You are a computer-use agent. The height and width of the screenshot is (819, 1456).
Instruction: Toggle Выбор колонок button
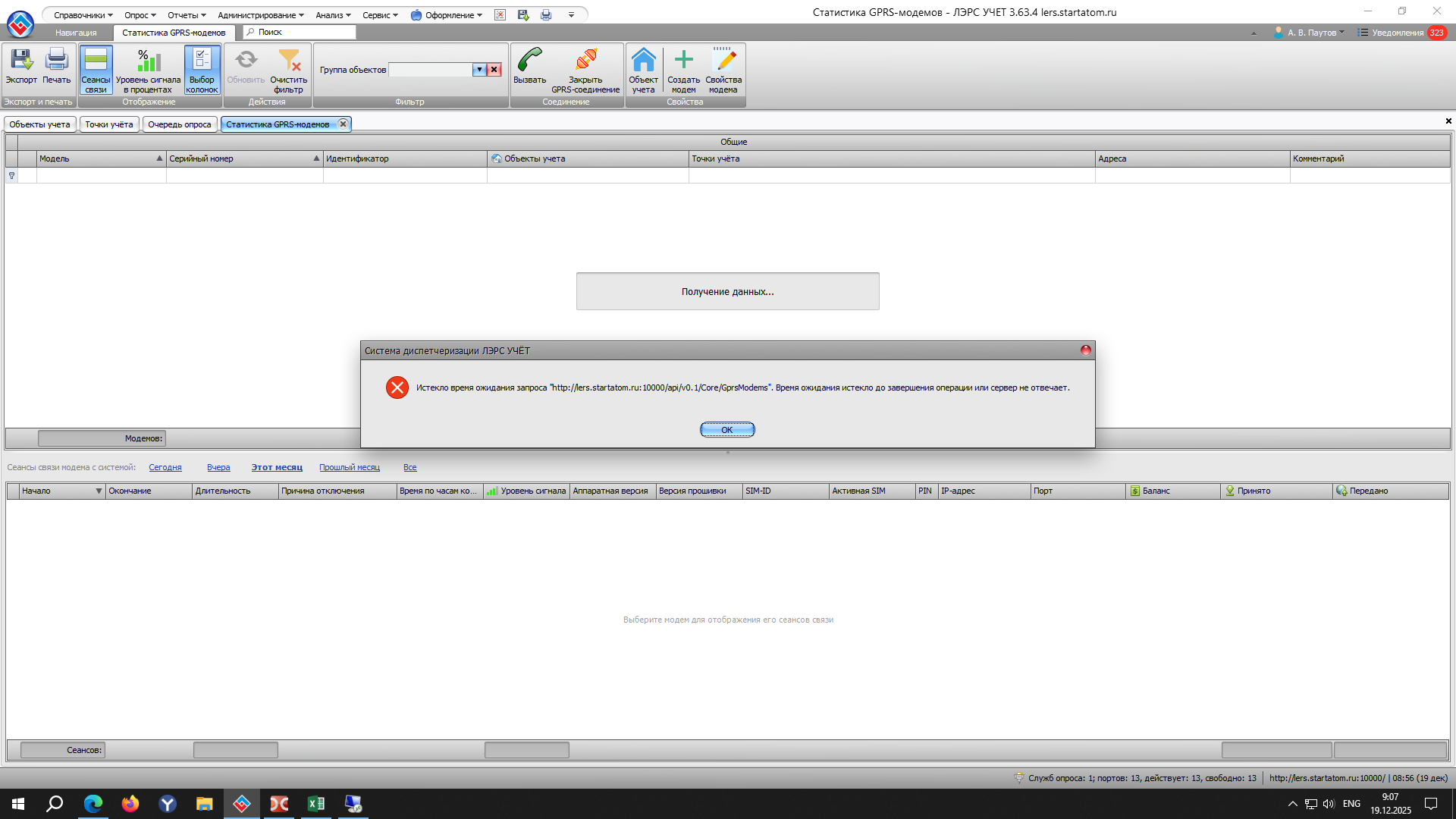point(202,69)
